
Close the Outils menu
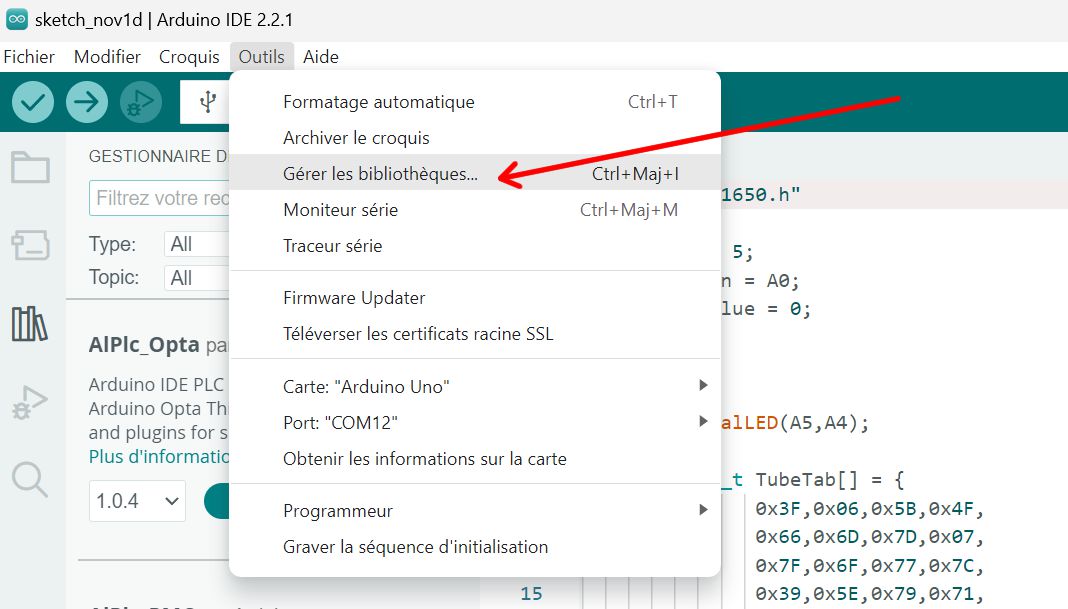point(262,57)
